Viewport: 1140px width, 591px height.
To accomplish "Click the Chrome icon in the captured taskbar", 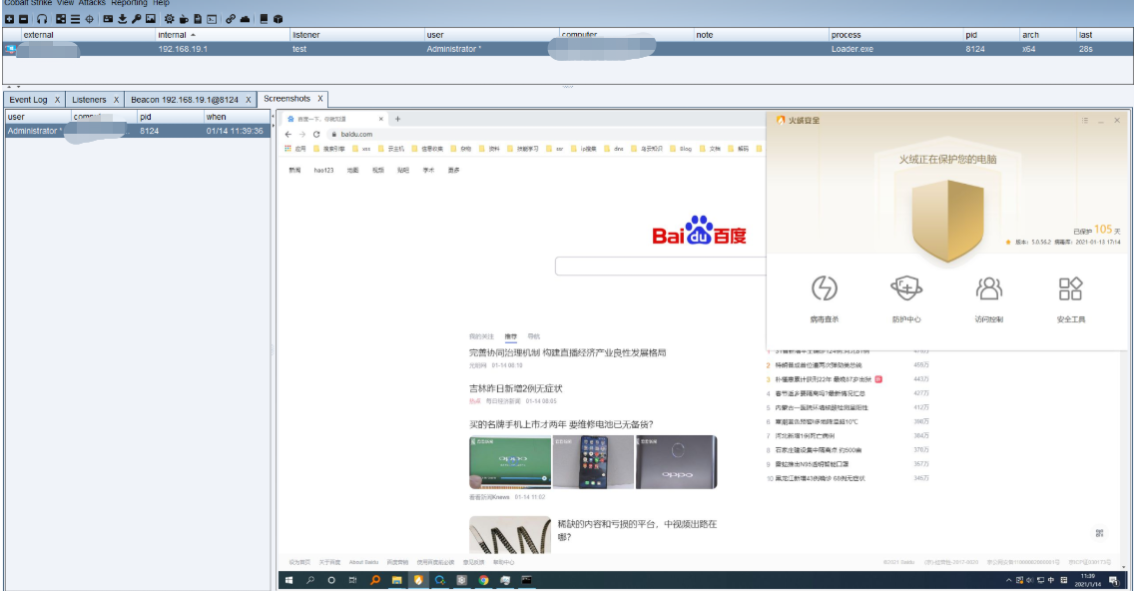I will [x=483, y=580].
